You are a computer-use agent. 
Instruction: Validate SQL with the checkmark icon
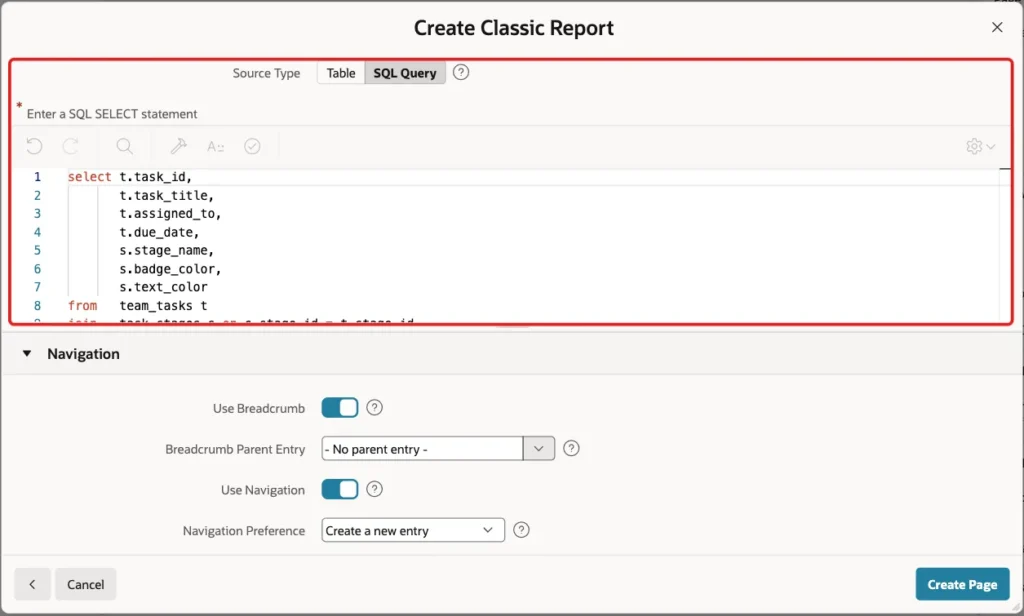(252, 146)
